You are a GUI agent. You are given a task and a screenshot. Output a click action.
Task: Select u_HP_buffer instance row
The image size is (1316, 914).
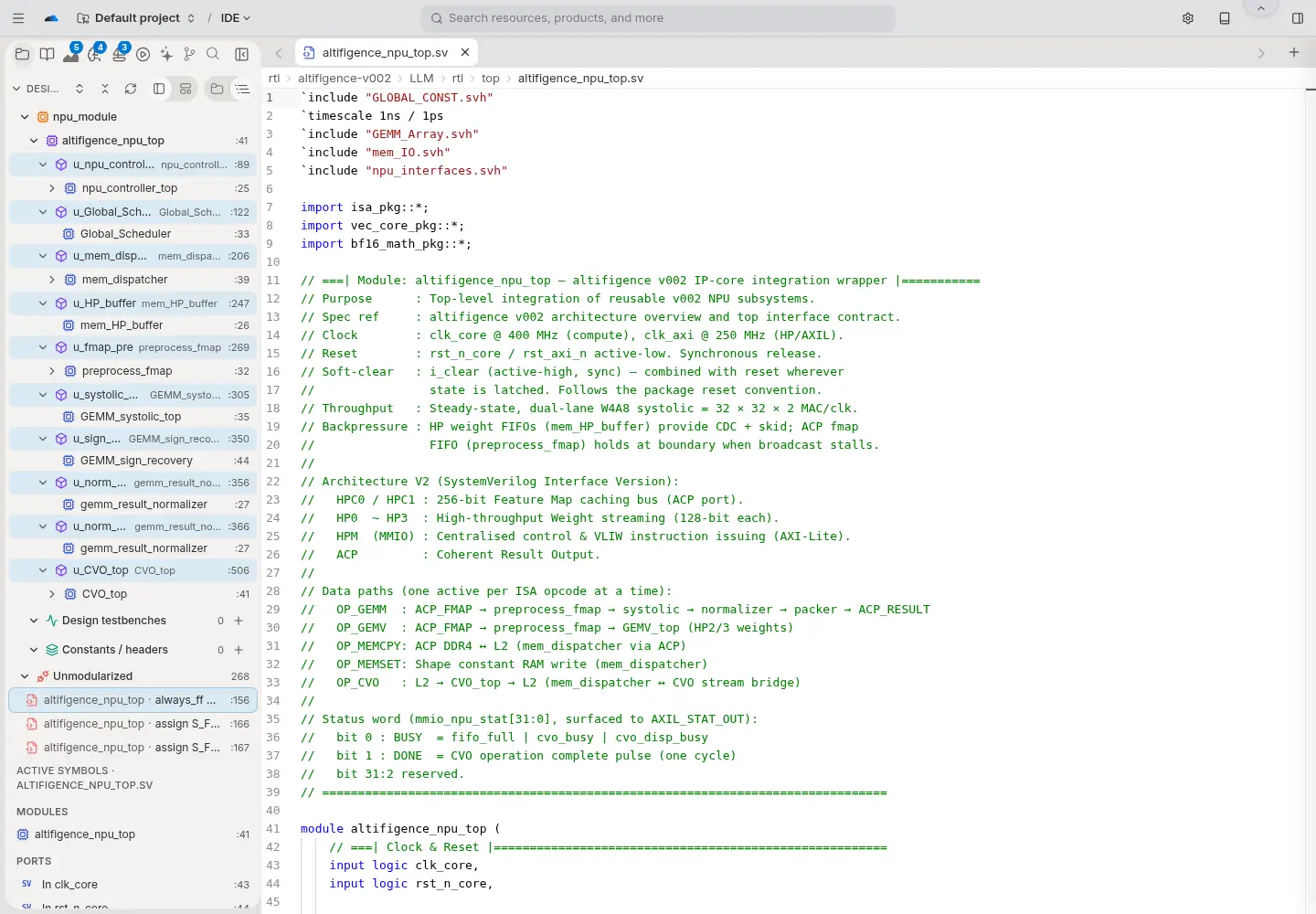(133, 303)
